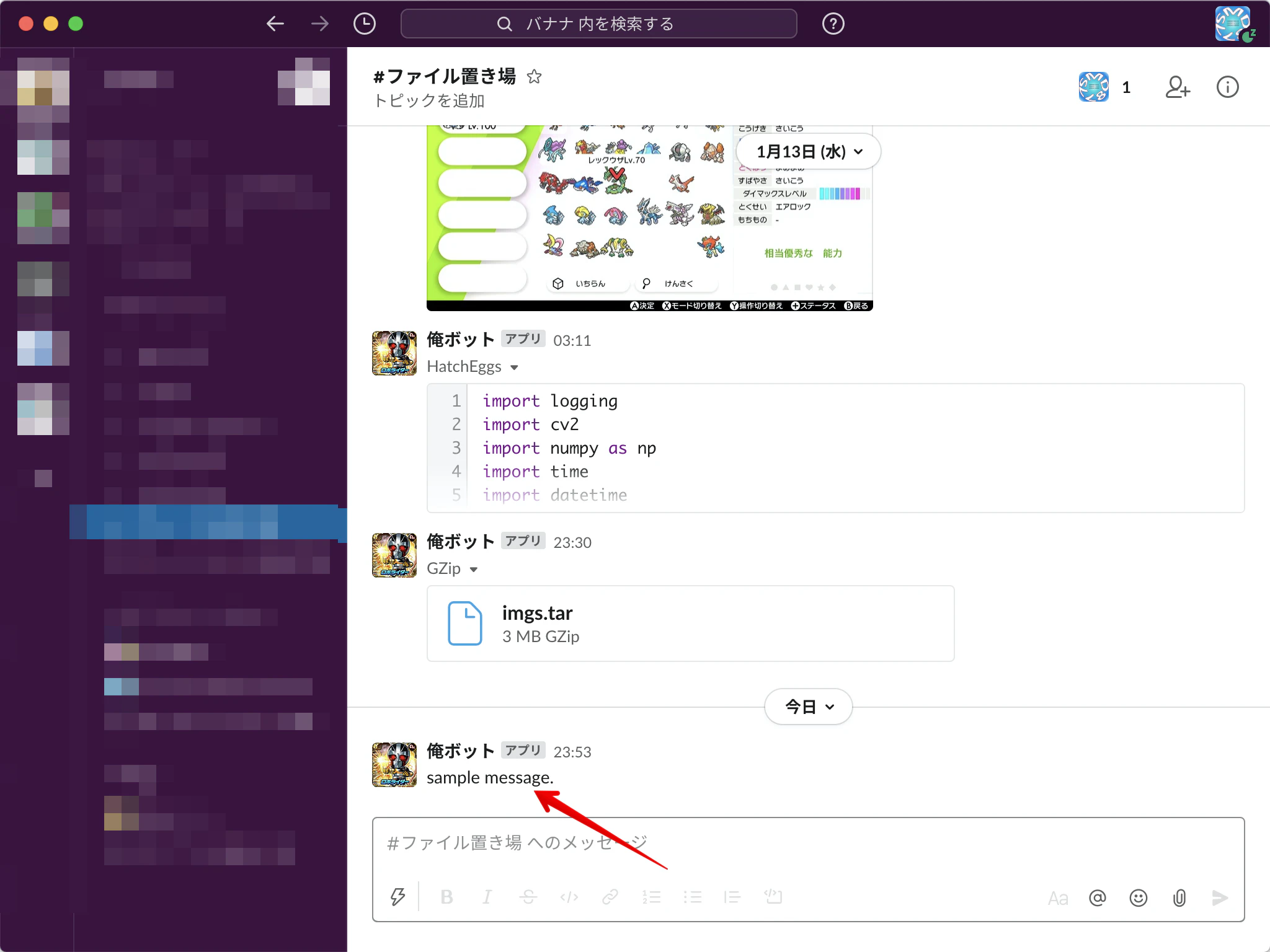Open 俺ボット profile from the 23:30 message
Image resolution: width=1270 pixels, height=952 pixels.
point(460,542)
